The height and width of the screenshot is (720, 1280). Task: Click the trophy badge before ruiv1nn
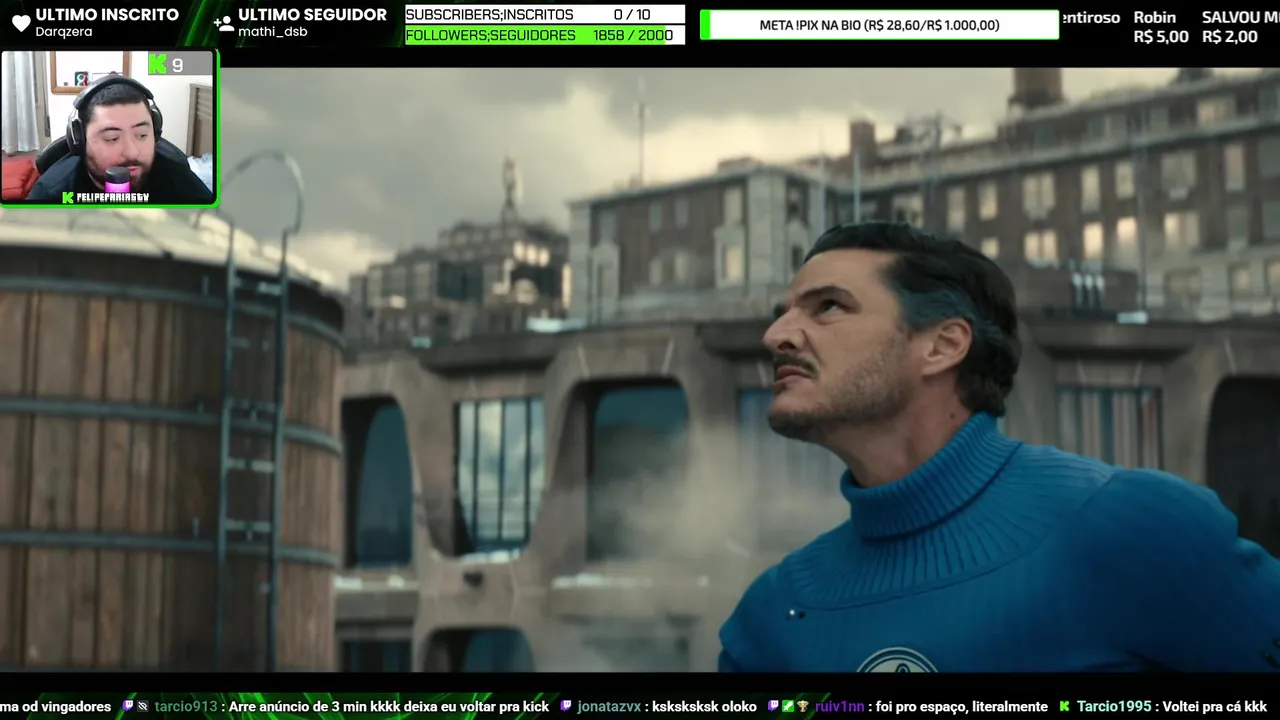(x=802, y=706)
